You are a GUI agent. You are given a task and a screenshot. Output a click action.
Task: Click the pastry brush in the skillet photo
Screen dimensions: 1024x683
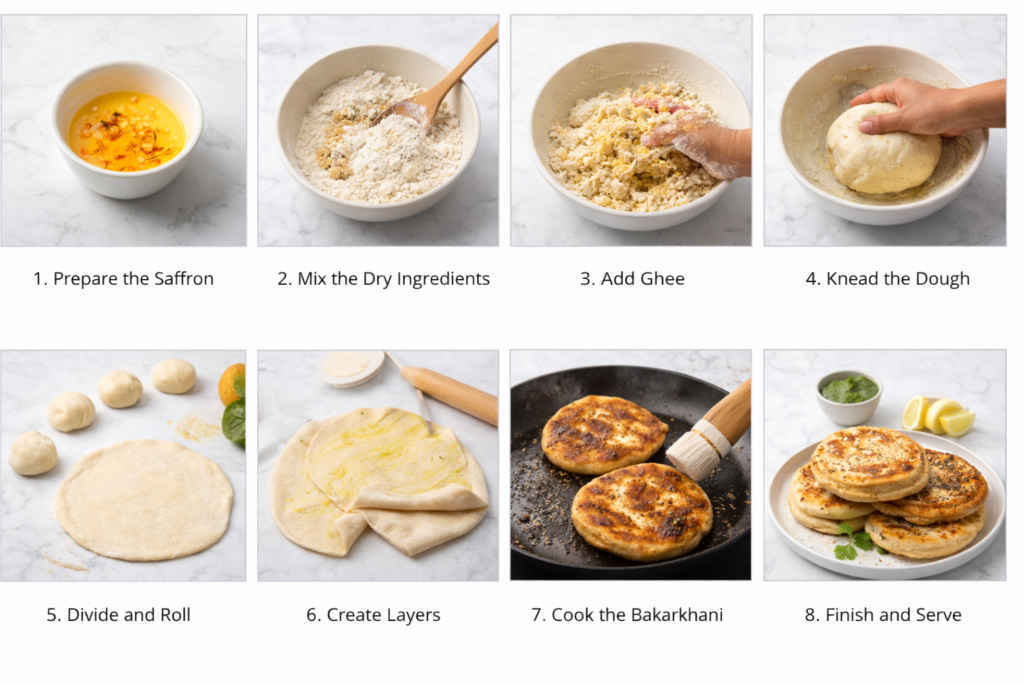[709, 431]
